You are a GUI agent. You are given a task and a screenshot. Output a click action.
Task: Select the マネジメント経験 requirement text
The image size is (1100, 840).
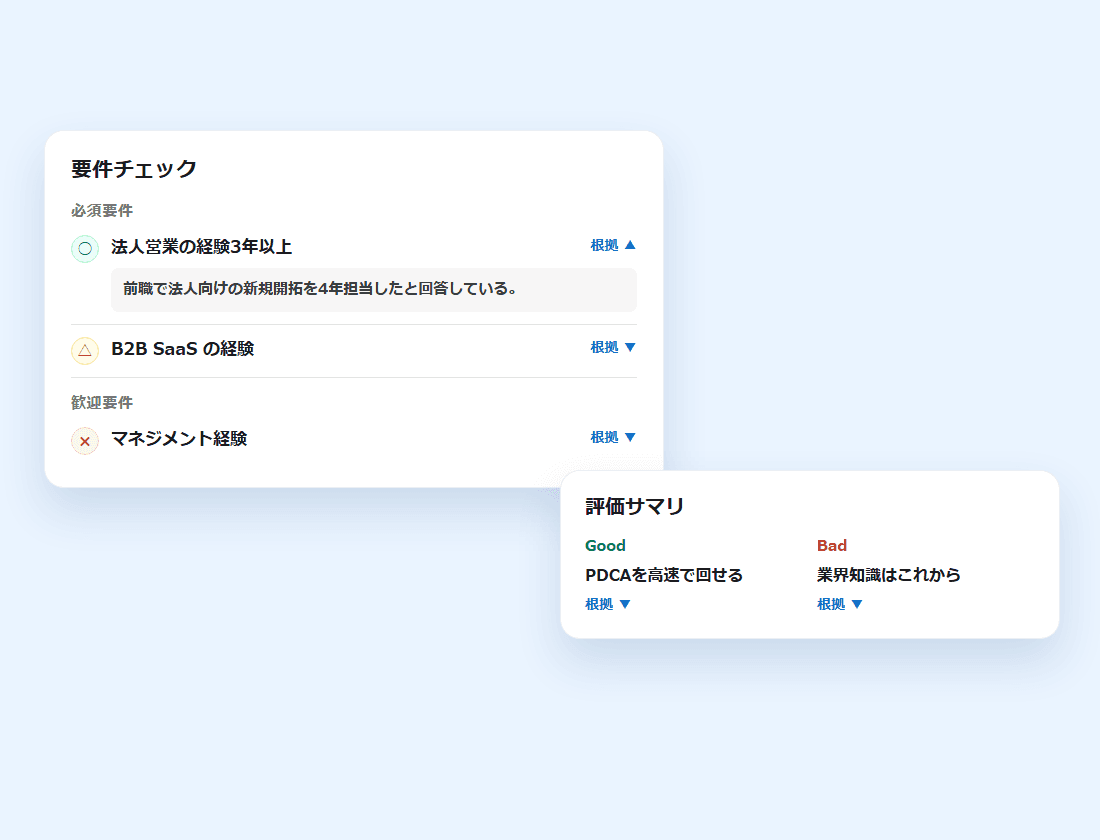(x=179, y=439)
